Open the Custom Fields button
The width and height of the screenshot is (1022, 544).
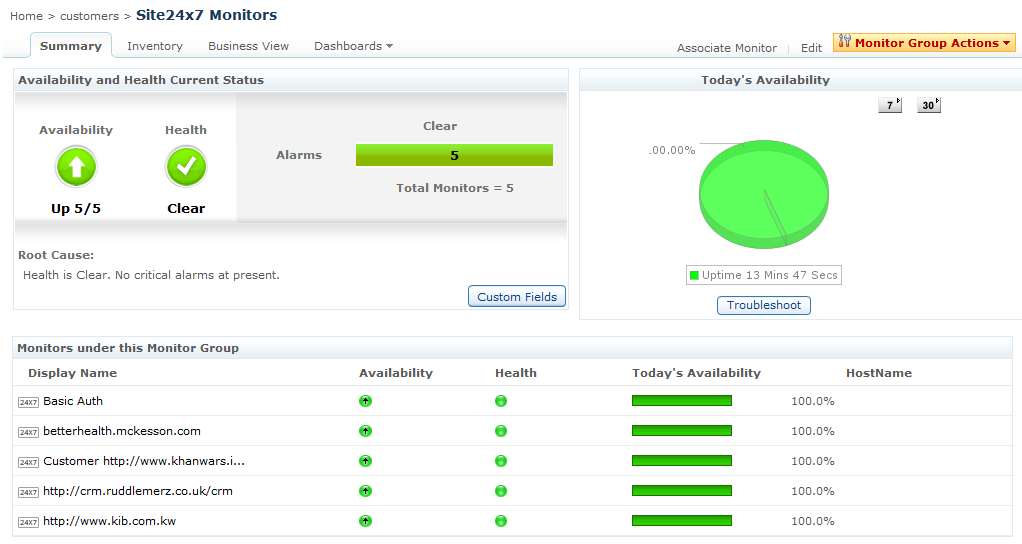pos(517,296)
